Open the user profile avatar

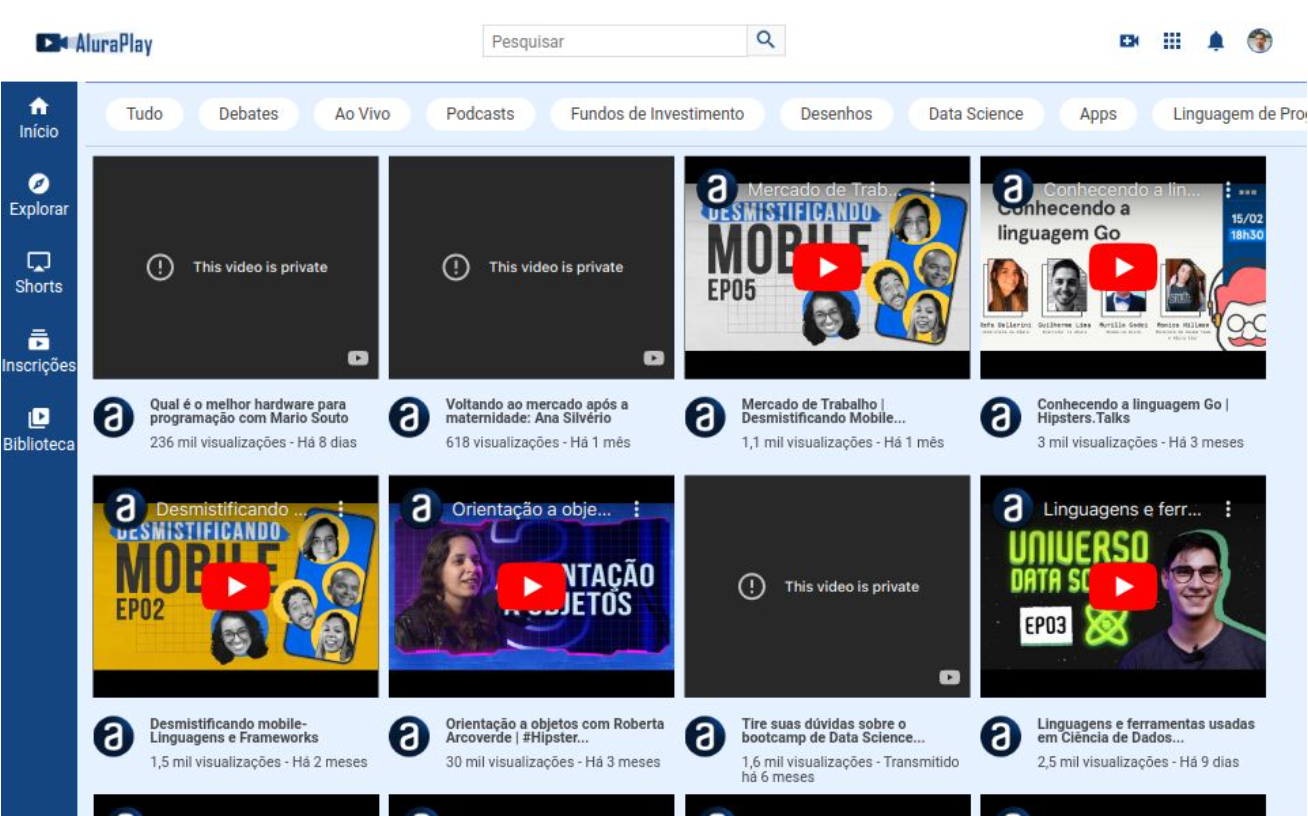[x=1260, y=41]
